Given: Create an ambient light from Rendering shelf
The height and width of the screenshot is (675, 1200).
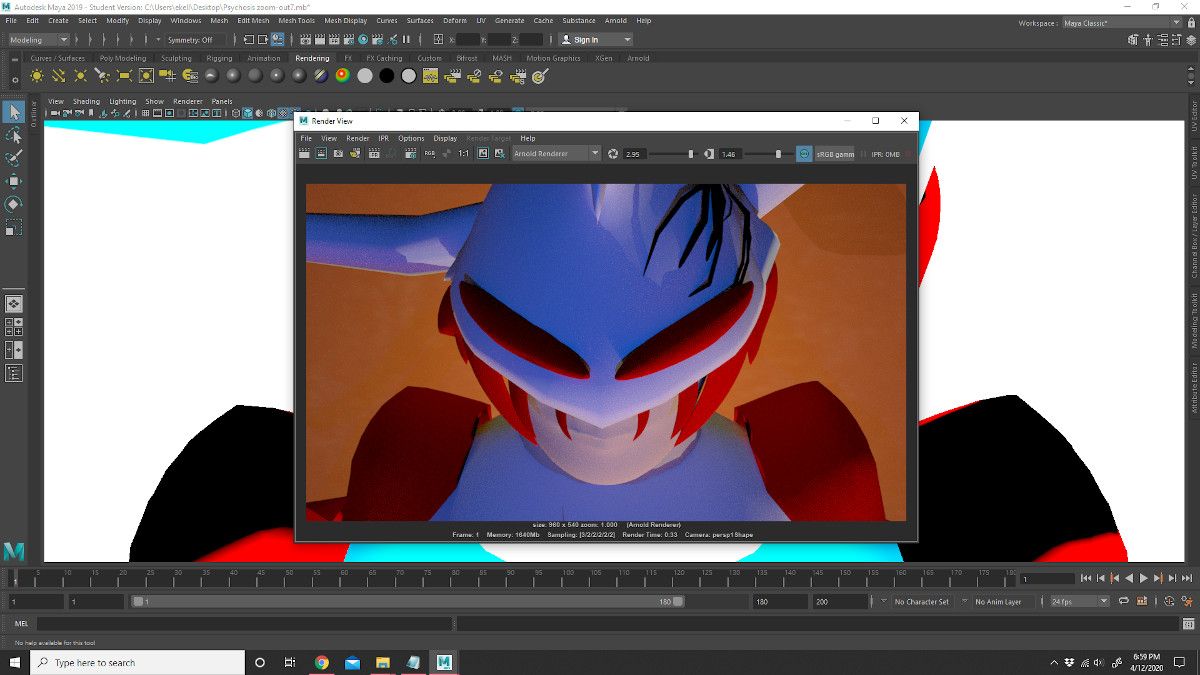Looking at the screenshot, I should [36, 76].
